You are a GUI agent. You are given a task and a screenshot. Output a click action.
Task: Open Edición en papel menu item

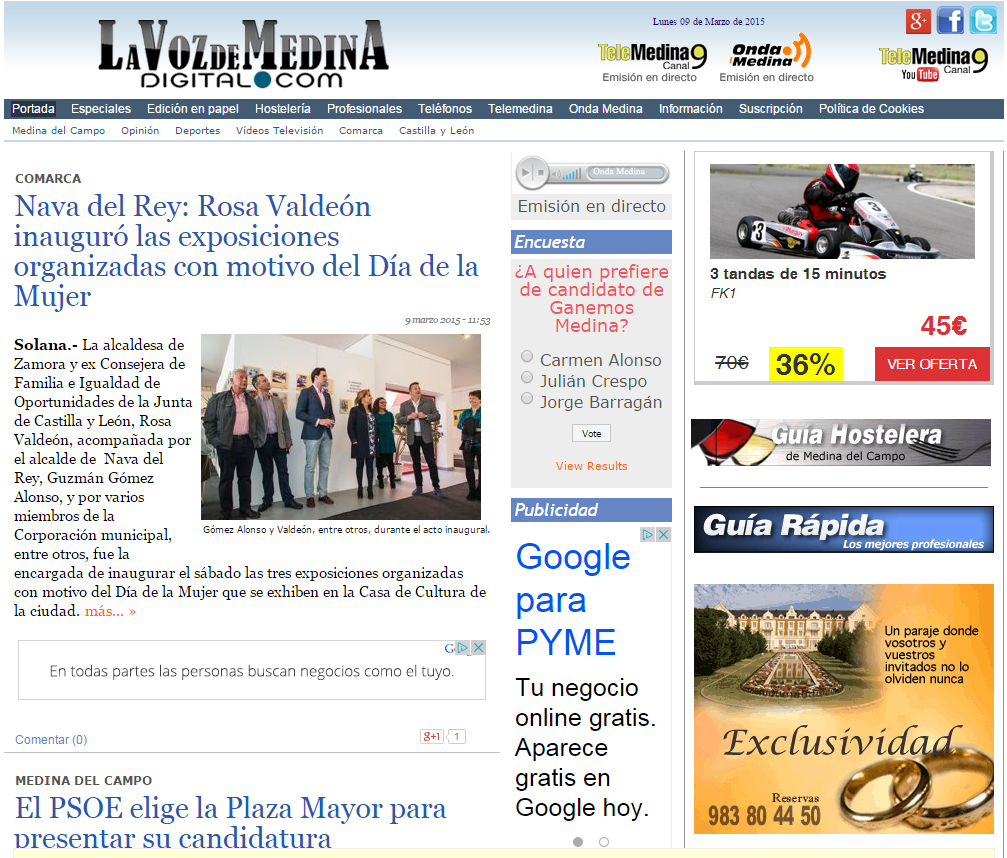tap(193, 109)
